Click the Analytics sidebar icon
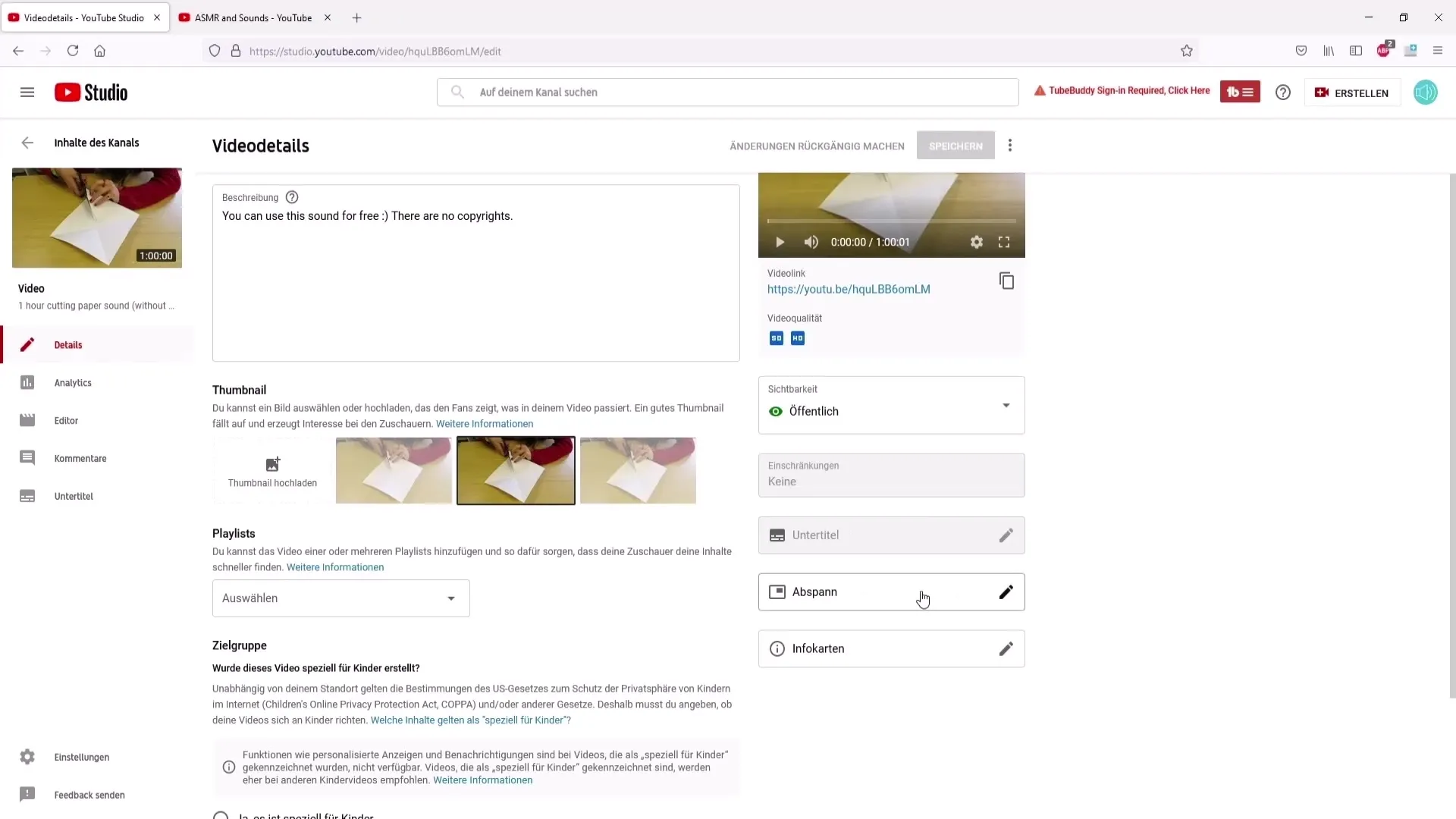The height and width of the screenshot is (819, 1456). [x=27, y=382]
